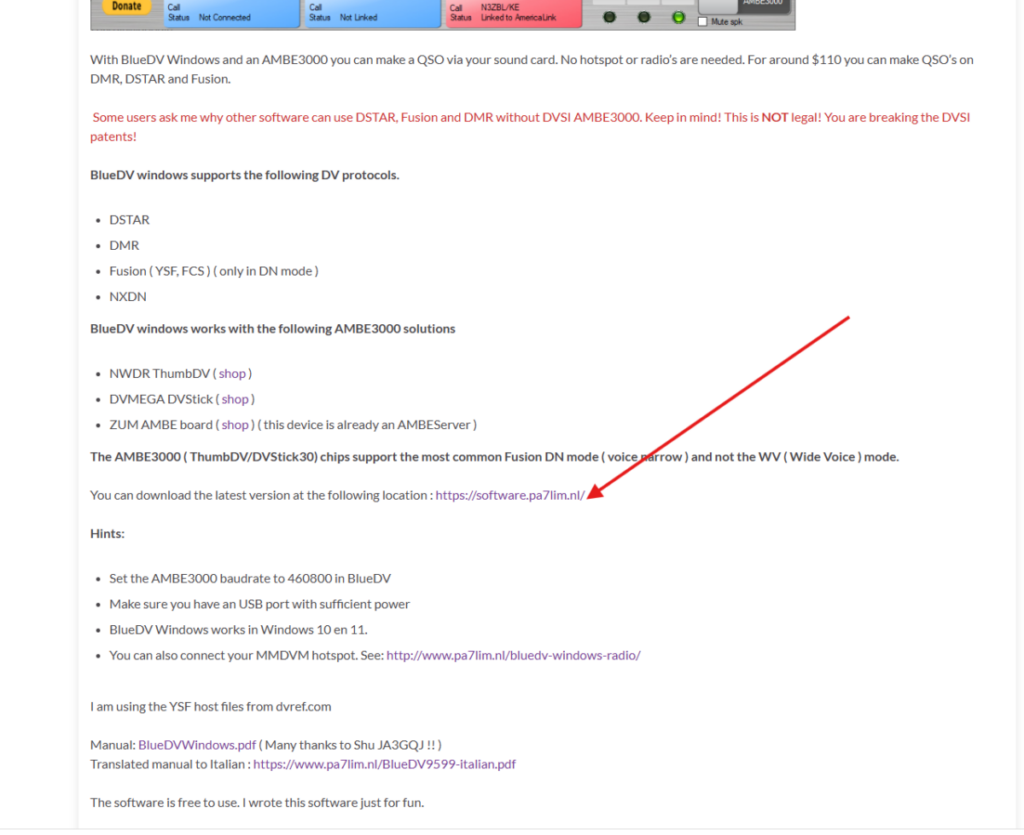Open the bluedv-windows-radio link
This screenshot has height=835, width=1024.
513,656
